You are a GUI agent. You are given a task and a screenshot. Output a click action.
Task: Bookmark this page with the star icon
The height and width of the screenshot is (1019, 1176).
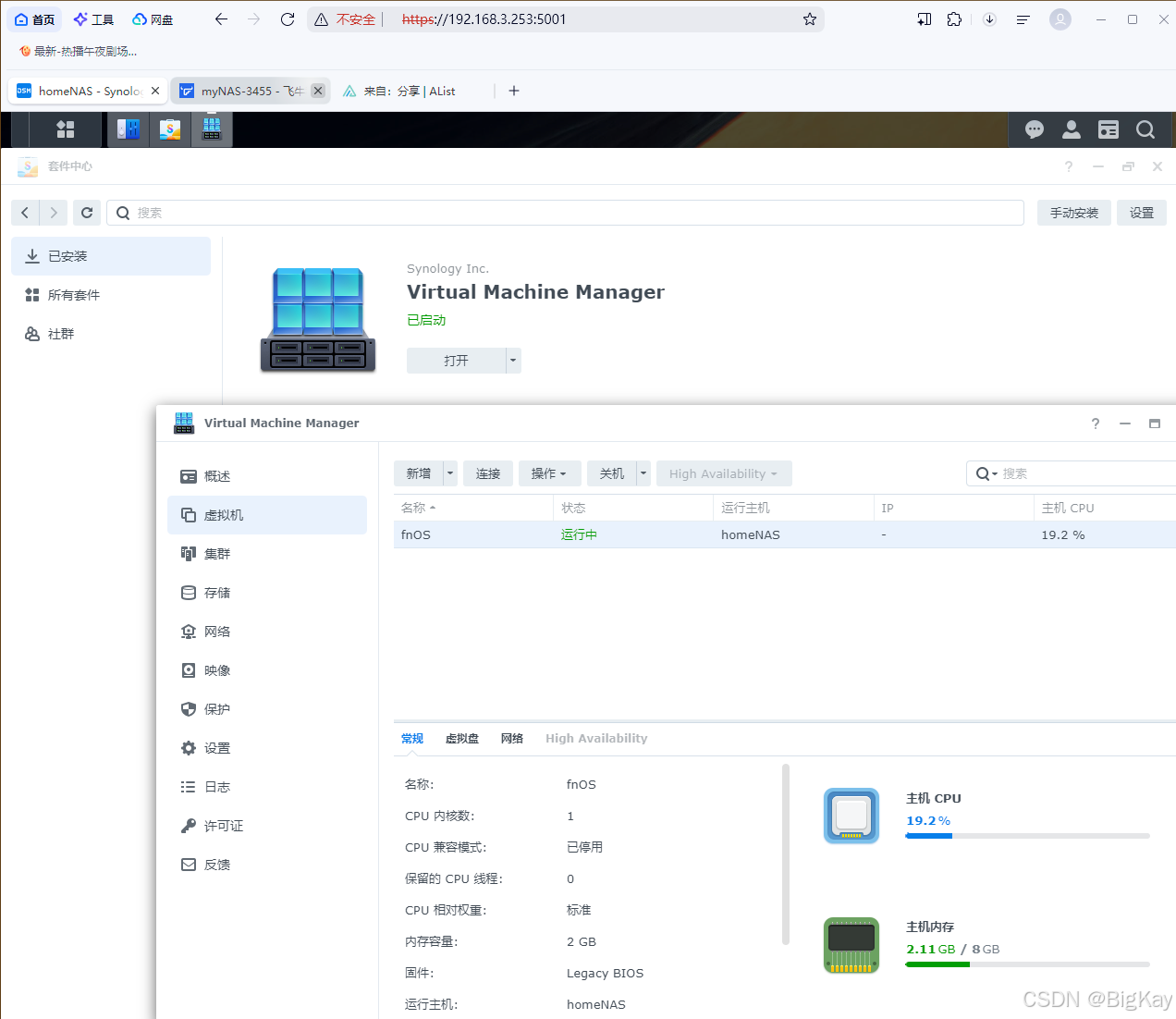tap(810, 19)
